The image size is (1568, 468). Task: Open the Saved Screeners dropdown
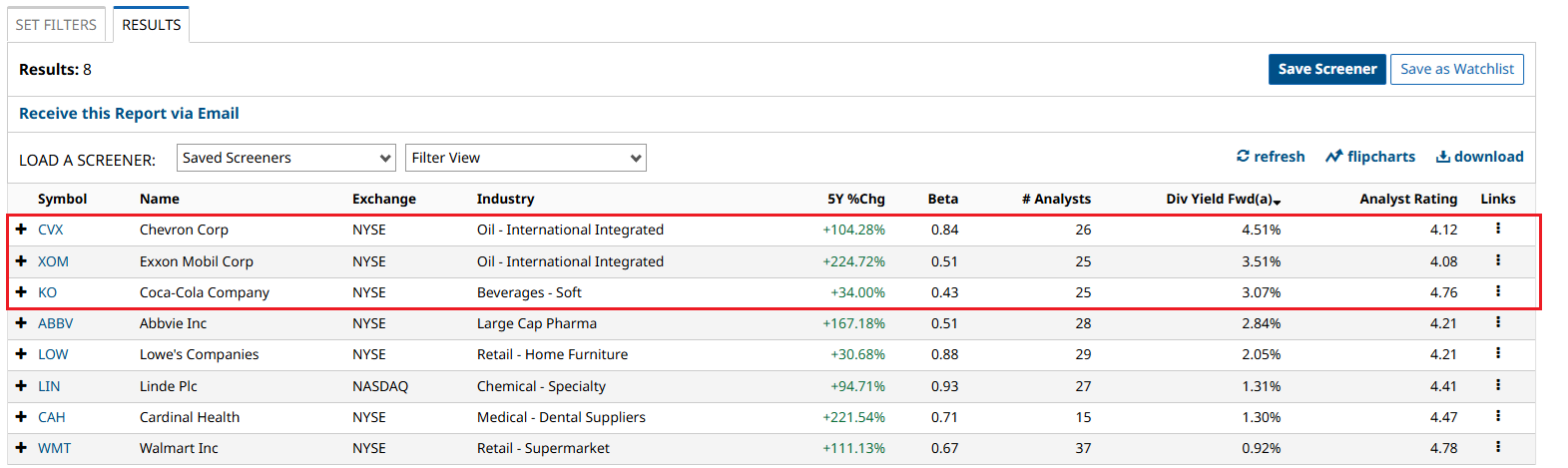[286, 158]
